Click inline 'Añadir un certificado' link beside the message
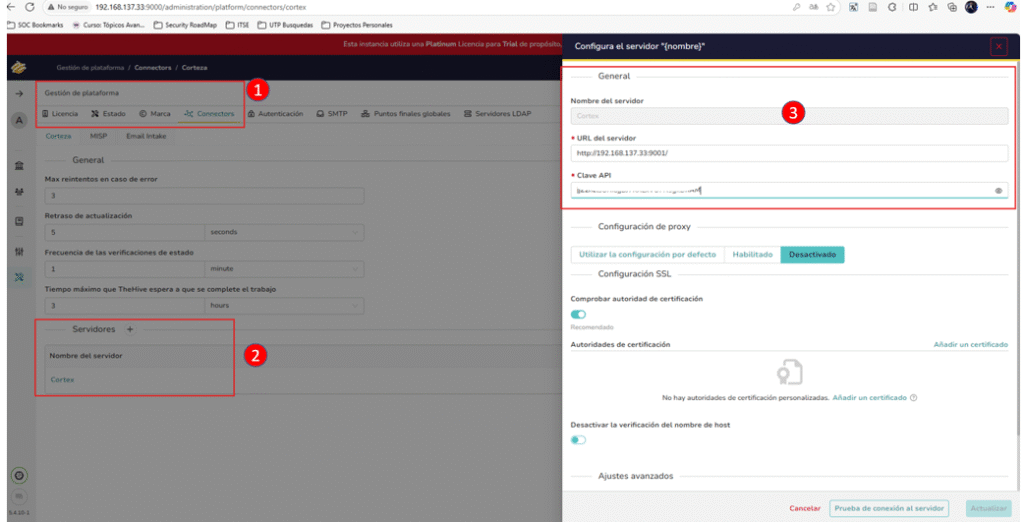The image size is (1024, 522). click(x=869, y=397)
